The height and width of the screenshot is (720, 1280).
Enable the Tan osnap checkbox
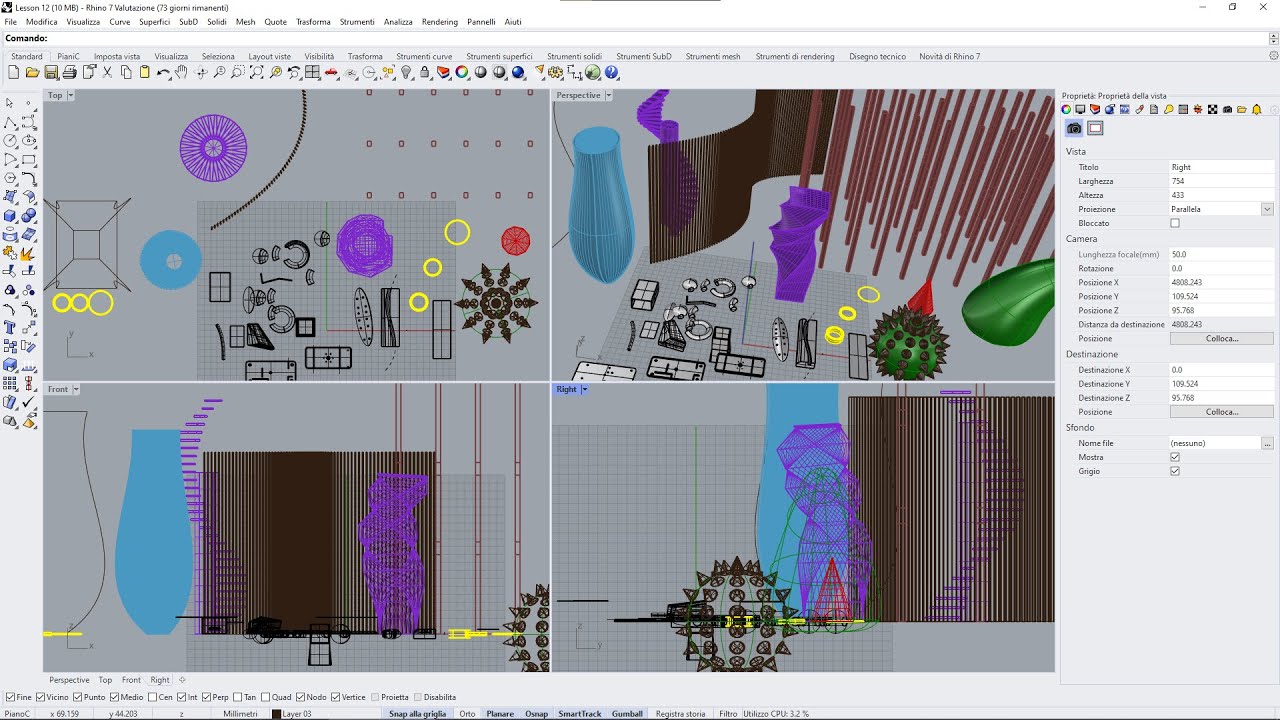tap(238, 697)
